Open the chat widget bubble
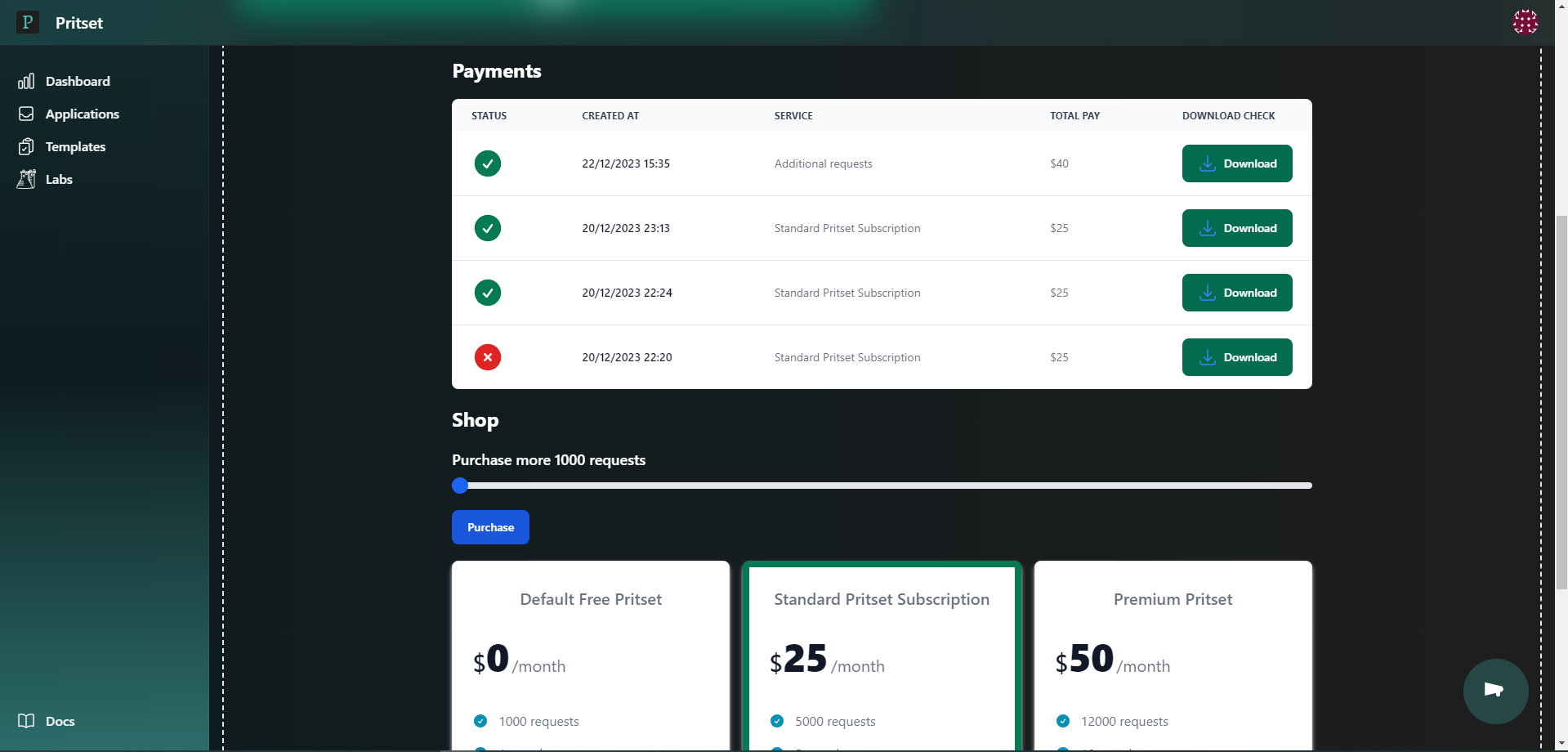This screenshot has height=752, width=1568. pyautogui.click(x=1494, y=691)
